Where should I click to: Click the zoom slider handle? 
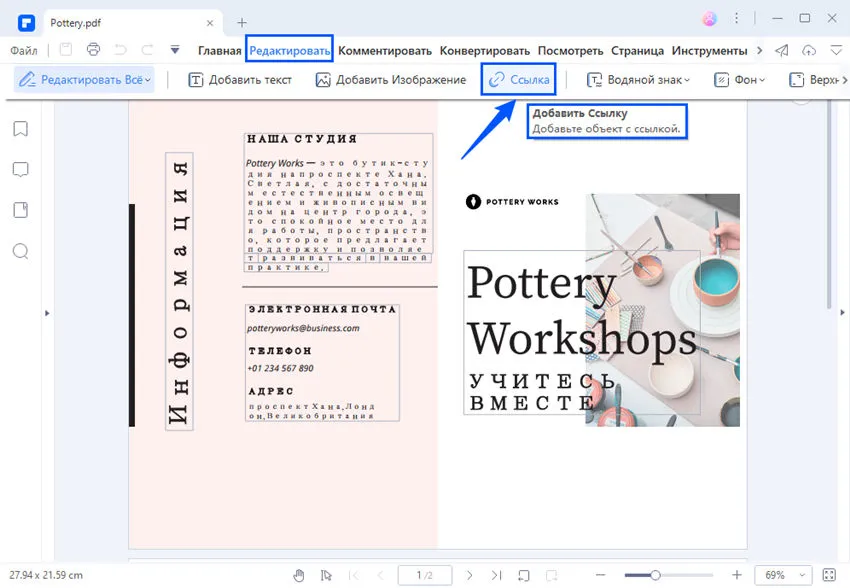pos(655,575)
